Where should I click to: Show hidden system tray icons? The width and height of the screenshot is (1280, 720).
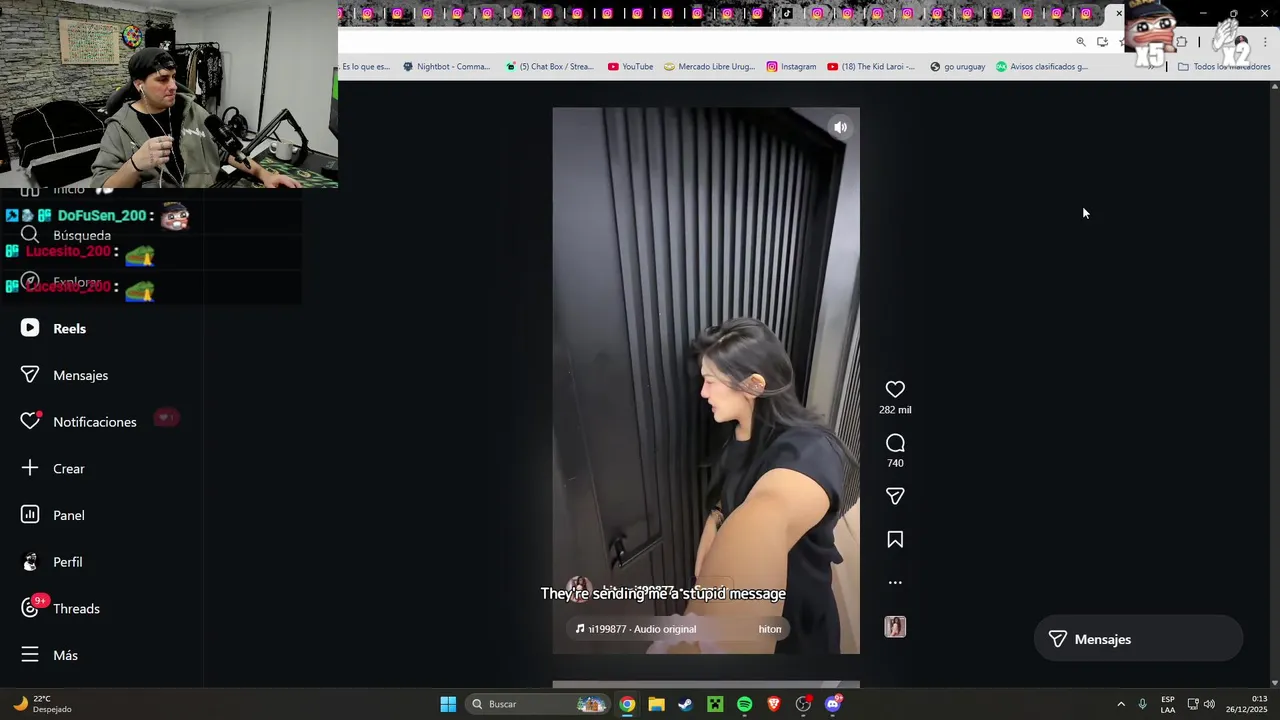(1120, 704)
